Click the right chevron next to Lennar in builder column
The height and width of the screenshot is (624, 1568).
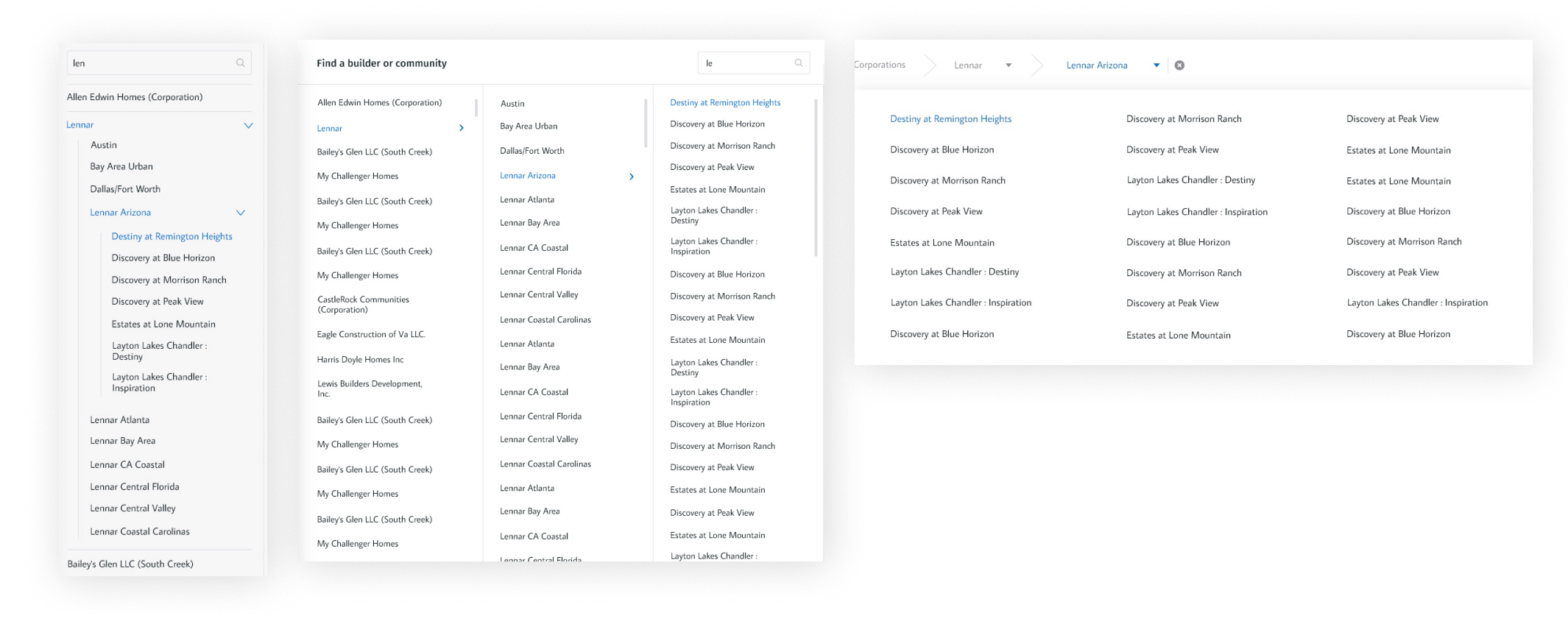(462, 128)
